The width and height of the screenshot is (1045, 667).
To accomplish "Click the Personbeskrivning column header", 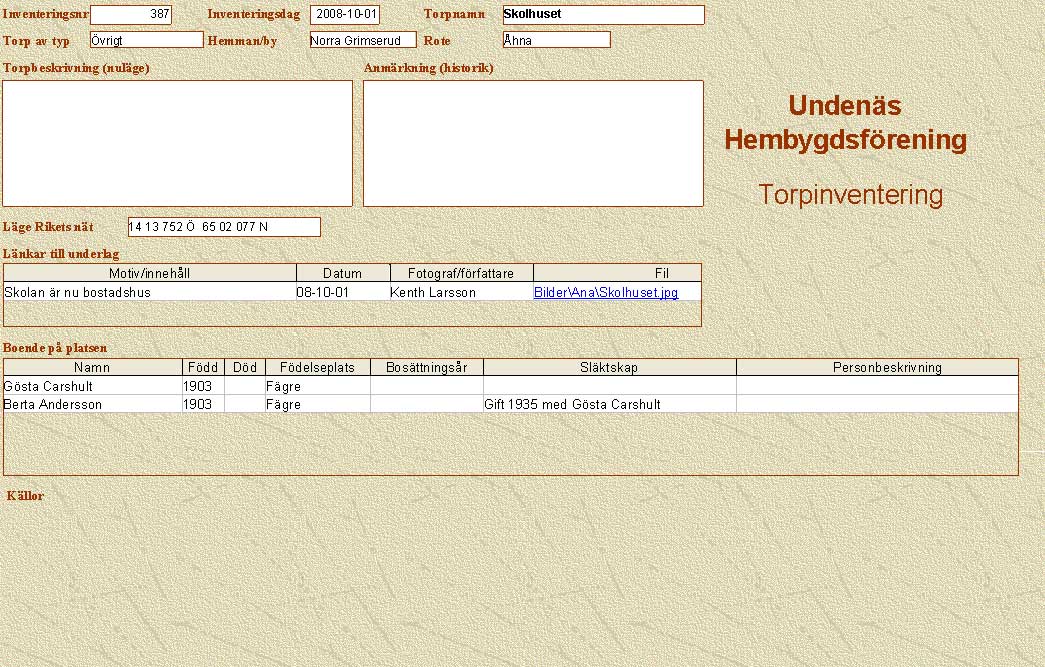I will tap(877, 367).
